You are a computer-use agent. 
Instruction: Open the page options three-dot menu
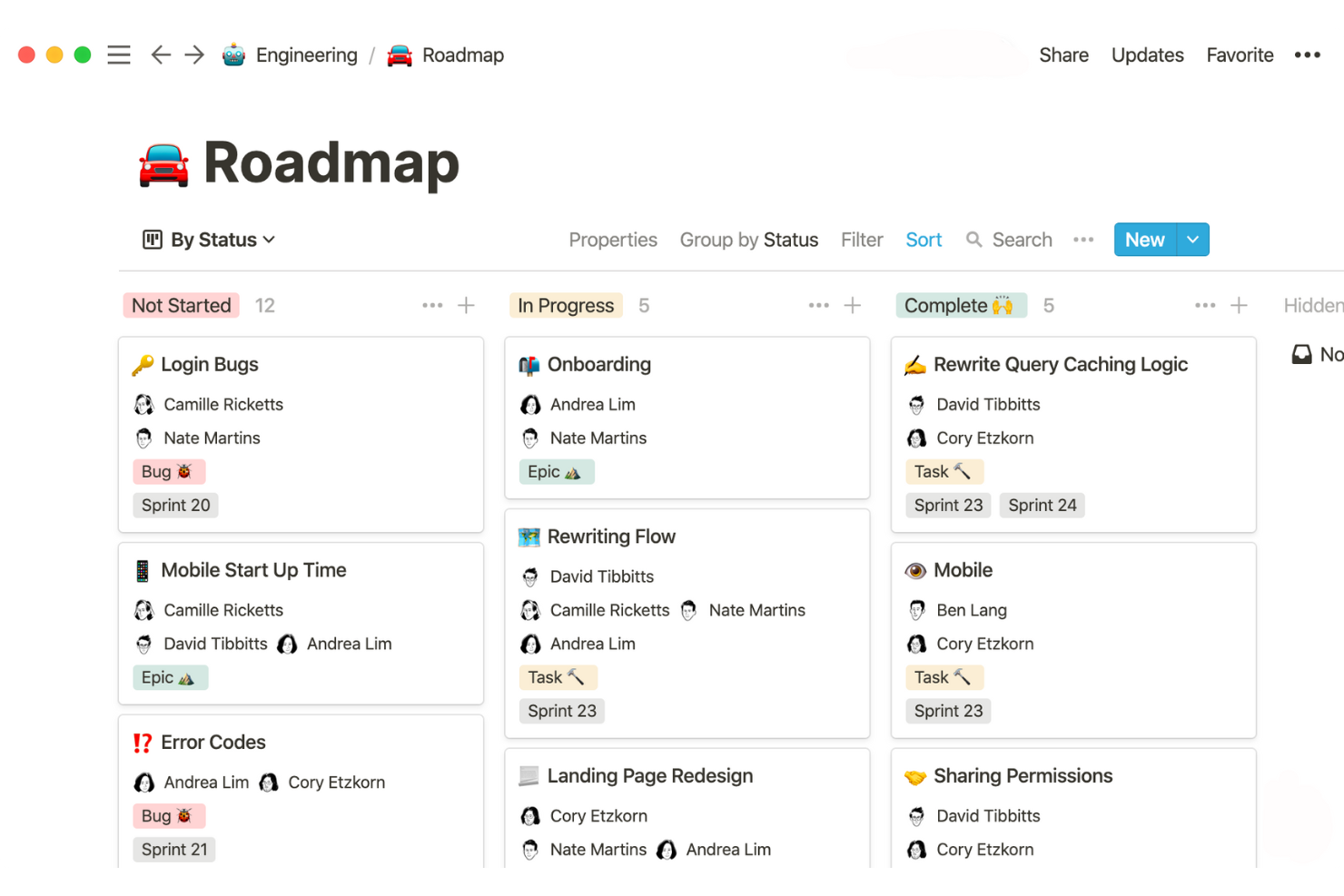coord(1307,55)
